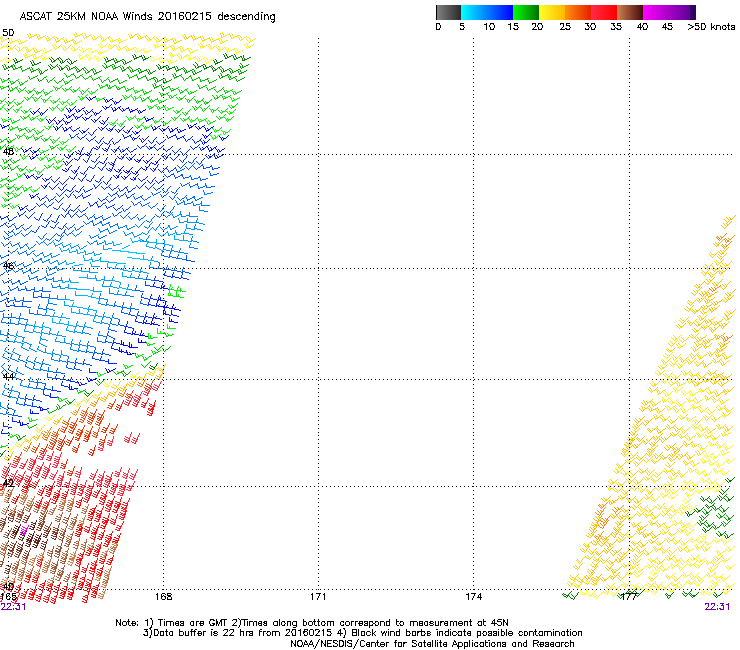The height and width of the screenshot is (650, 740).
Task: Click the gray 0-5 knots color swatch
Action: tap(448, 12)
